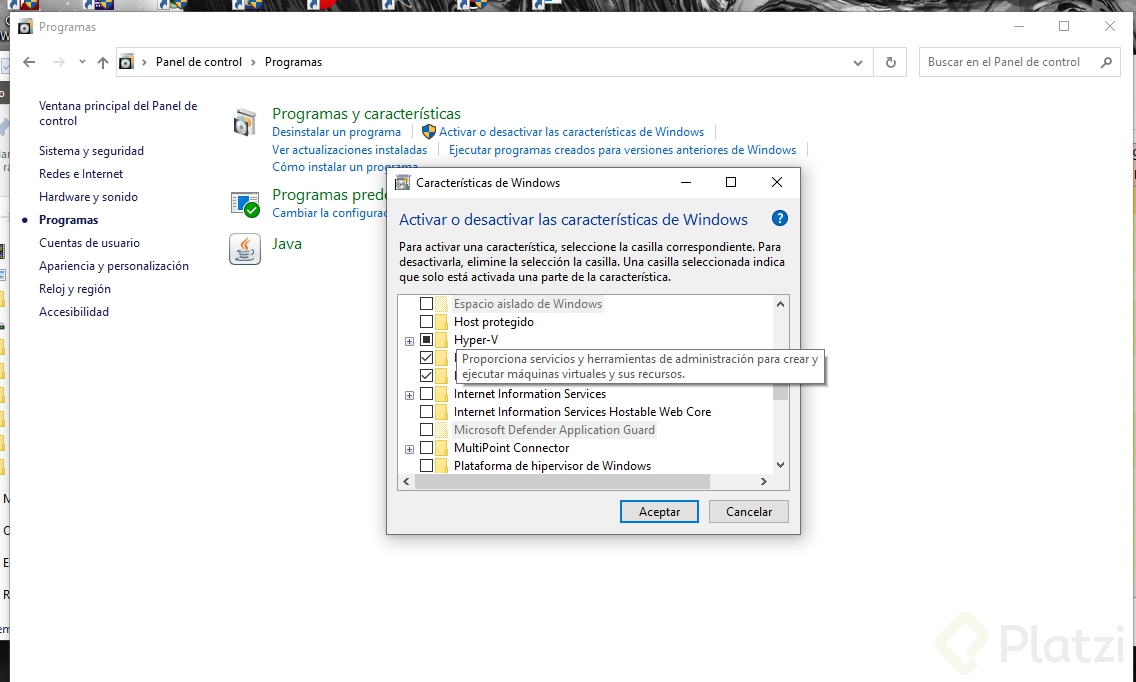Click the features list scroll-up arrow

(x=780, y=304)
